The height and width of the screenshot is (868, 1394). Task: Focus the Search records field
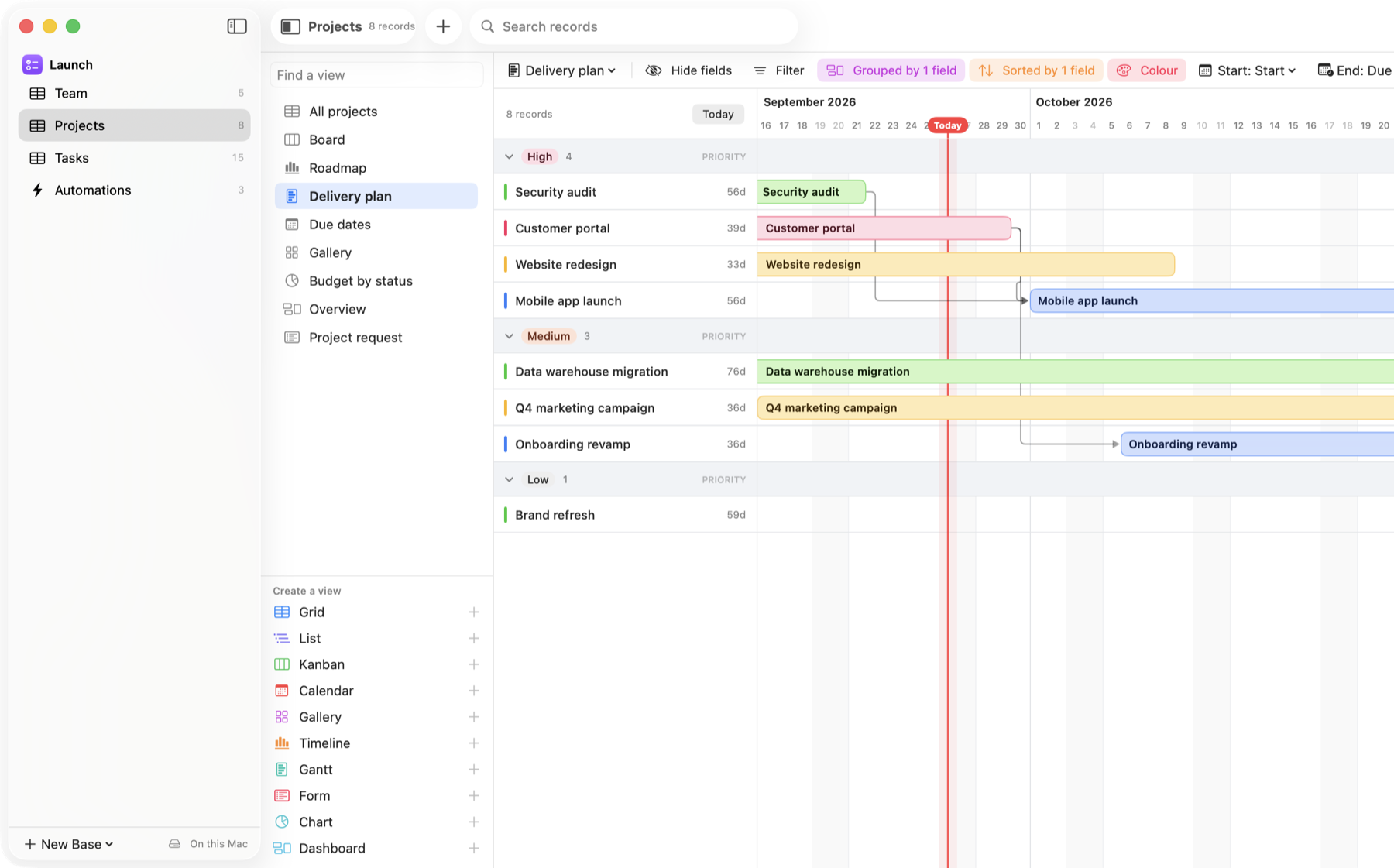point(635,26)
